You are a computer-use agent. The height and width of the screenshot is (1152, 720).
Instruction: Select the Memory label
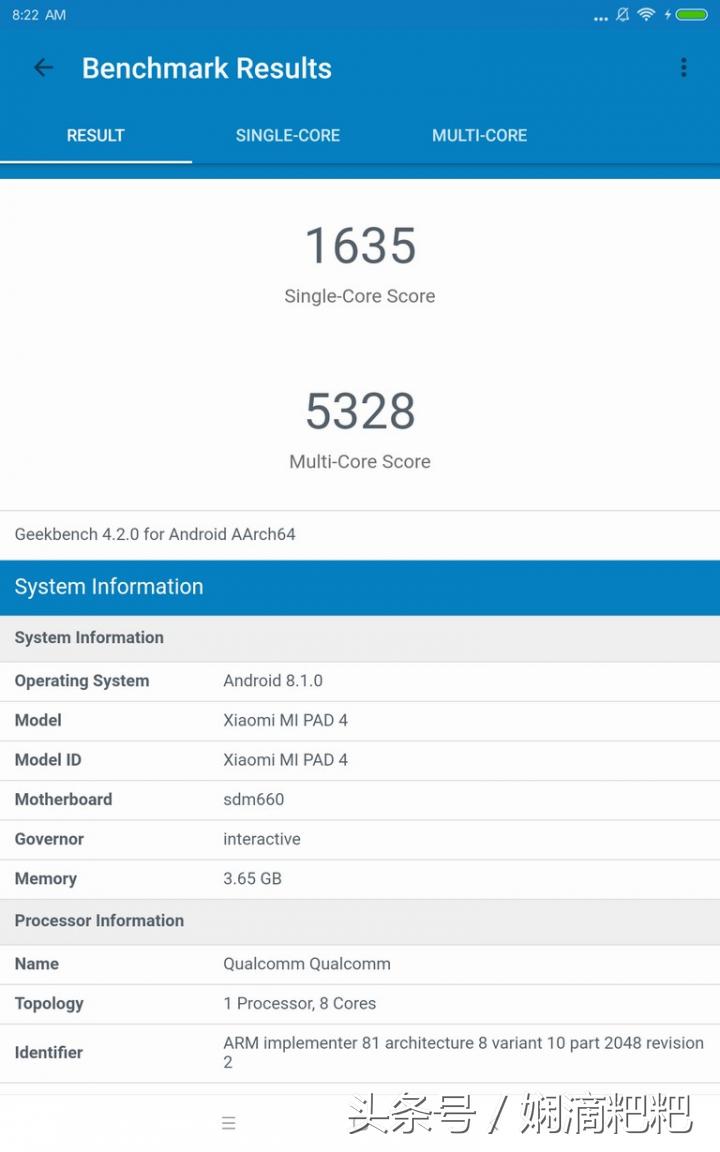pos(46,879)
